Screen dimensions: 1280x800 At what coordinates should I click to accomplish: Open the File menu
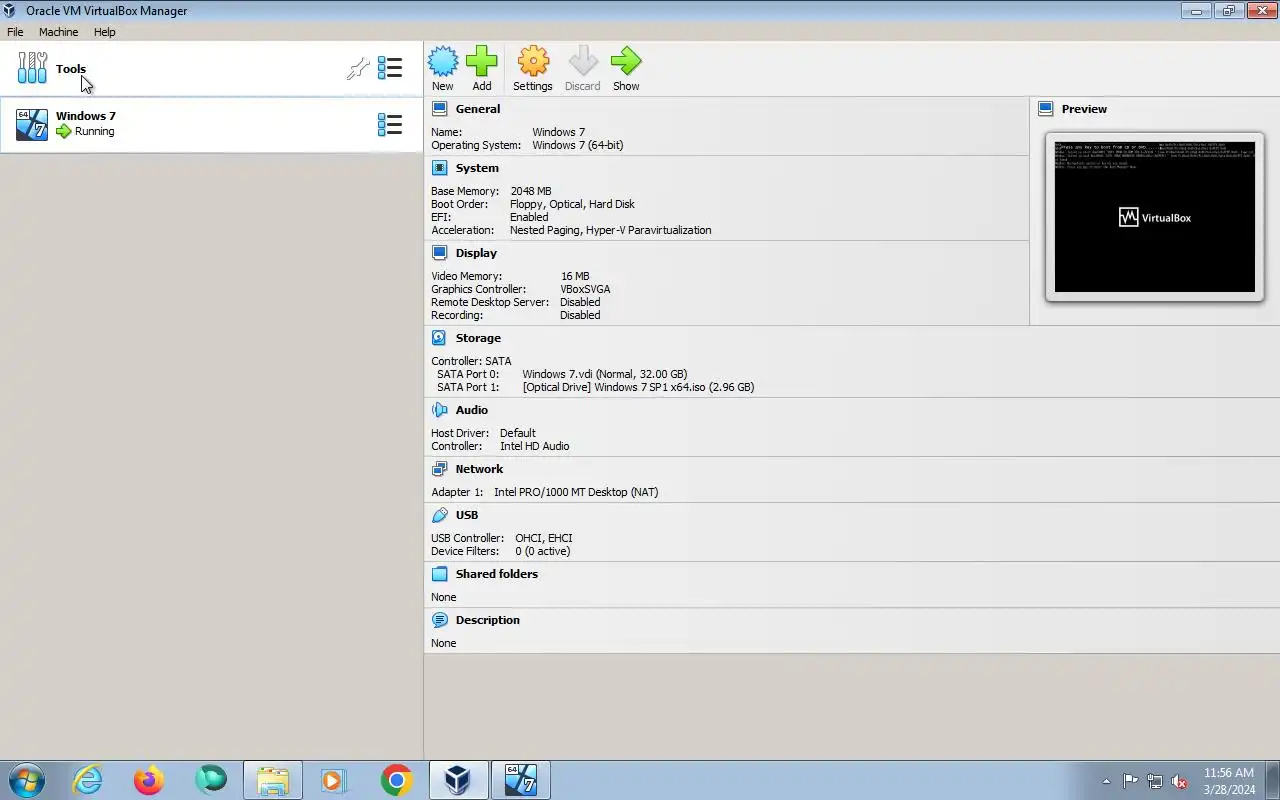tap(15, 32)
